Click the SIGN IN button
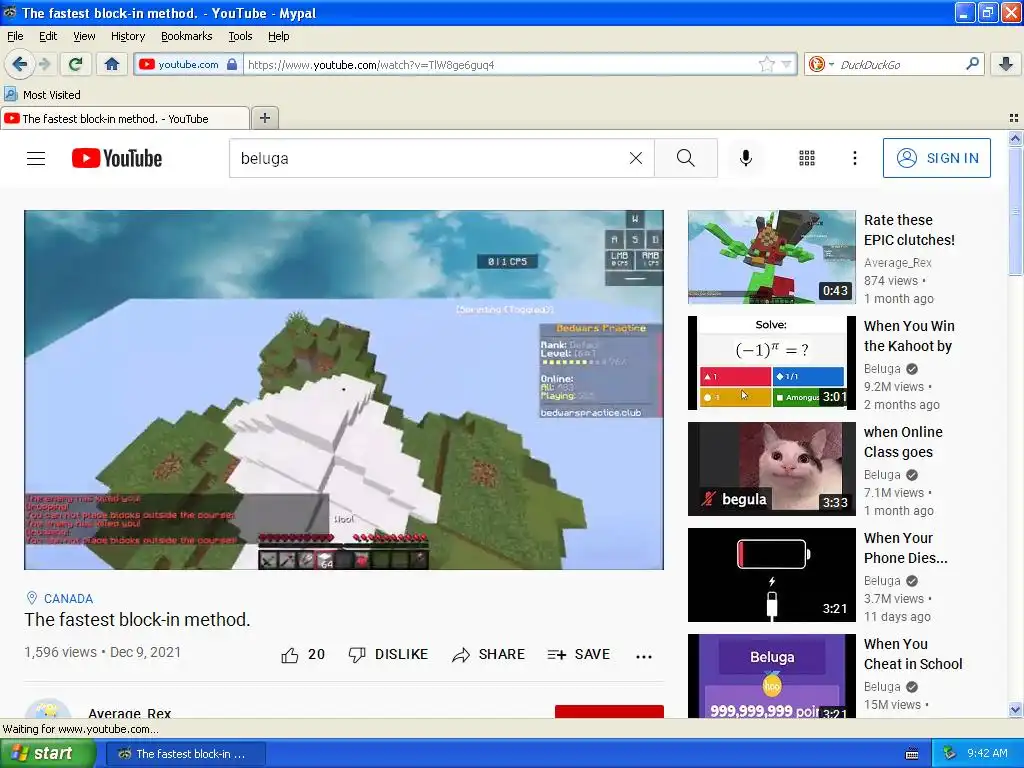Screen dimensions: 1024x768 (936, 158)
